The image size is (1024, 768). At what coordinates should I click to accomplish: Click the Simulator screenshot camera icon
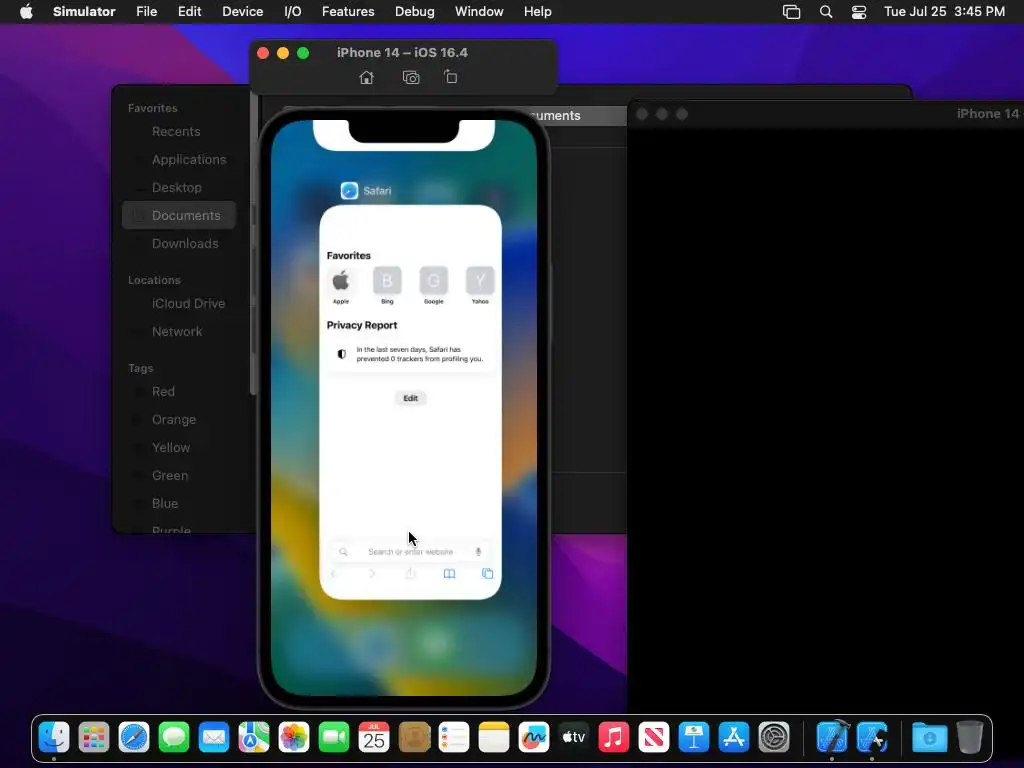coord(411,78)
